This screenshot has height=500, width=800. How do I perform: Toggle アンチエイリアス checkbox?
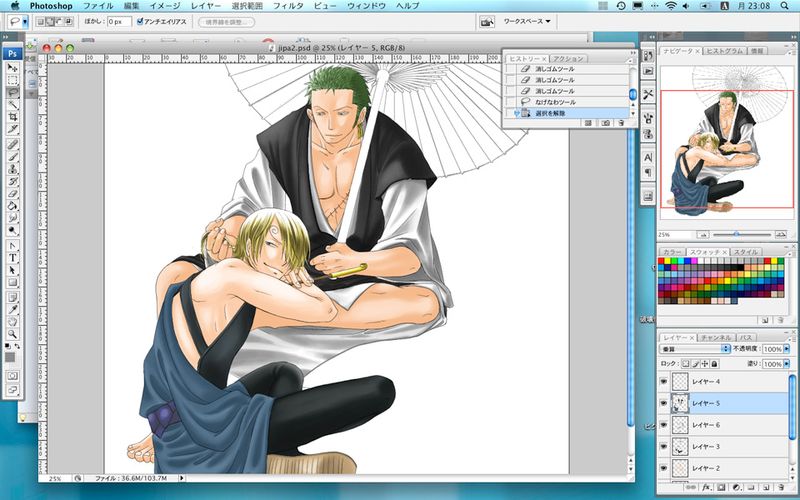[140, 22]
